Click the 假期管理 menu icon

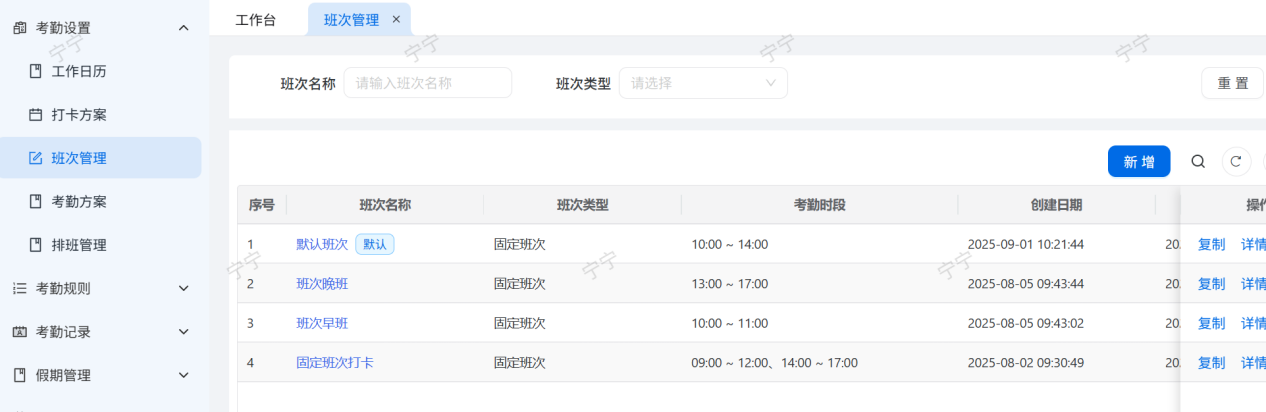[x=20, y=375]
